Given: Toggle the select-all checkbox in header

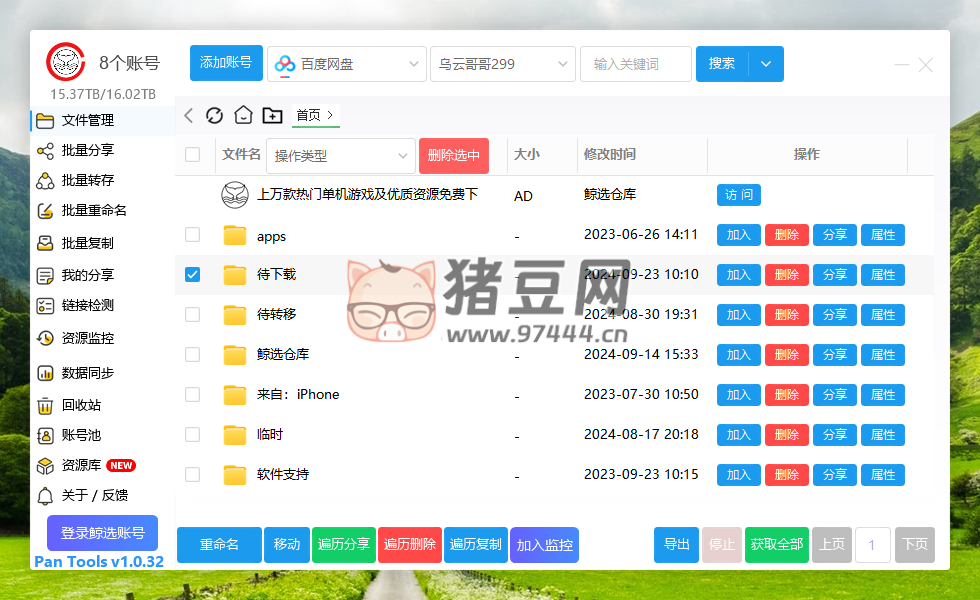Looking at the screenshot, I should (193, 154).
